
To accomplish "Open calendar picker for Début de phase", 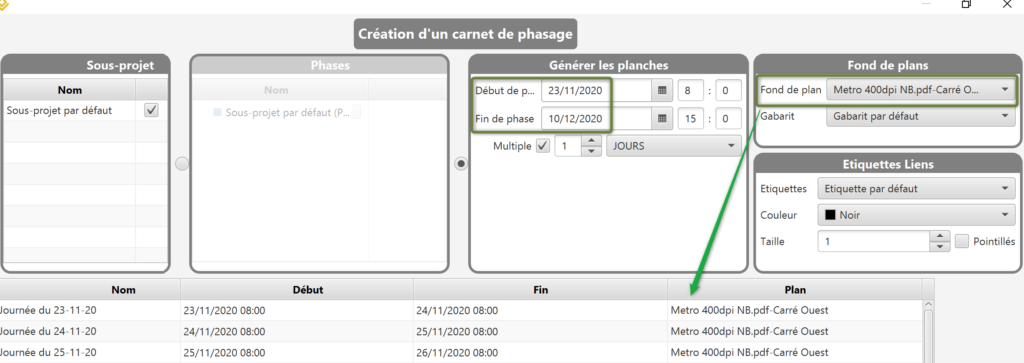I will (x=662, y=90).
